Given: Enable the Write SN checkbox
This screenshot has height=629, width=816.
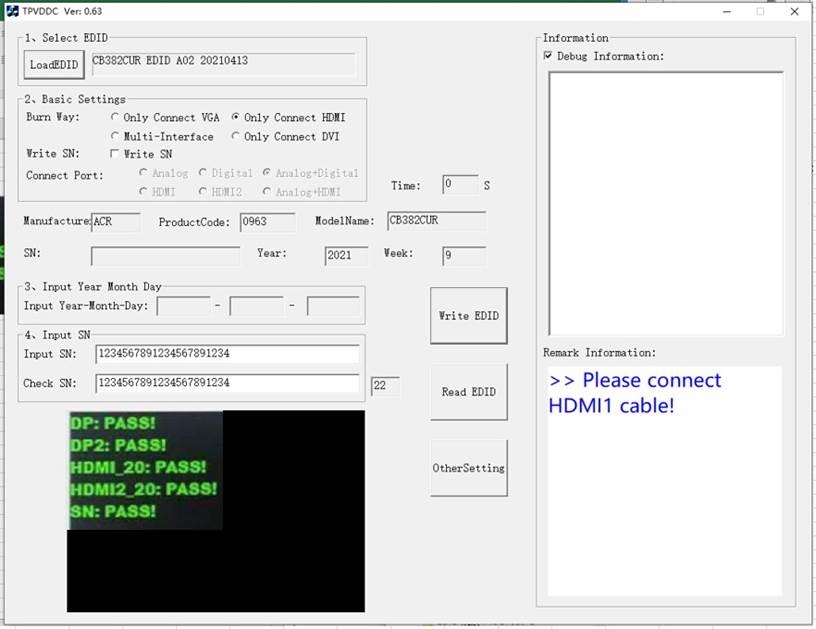Looking at the screenshot, I should point(116,154).
